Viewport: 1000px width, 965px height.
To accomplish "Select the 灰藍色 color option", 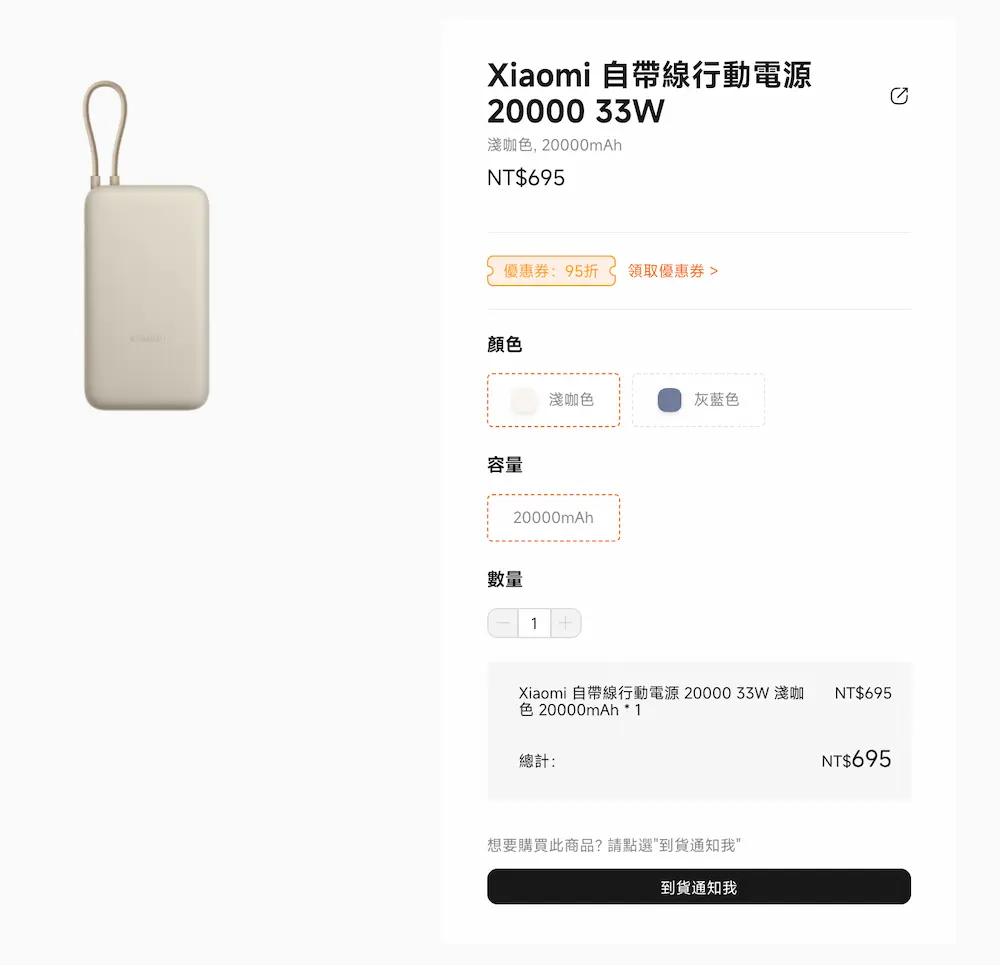I will click(x=698, y=399).
